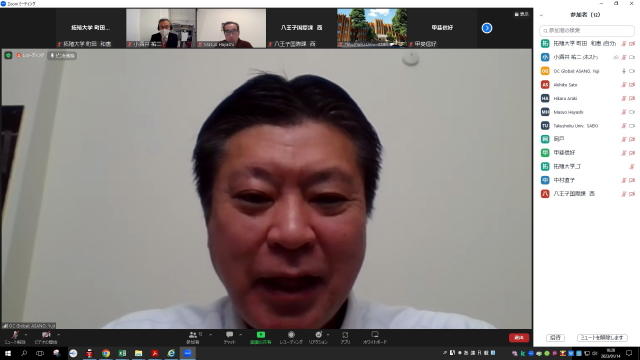
Task: Click the green encryption shield icon
Action: [8, 55]
